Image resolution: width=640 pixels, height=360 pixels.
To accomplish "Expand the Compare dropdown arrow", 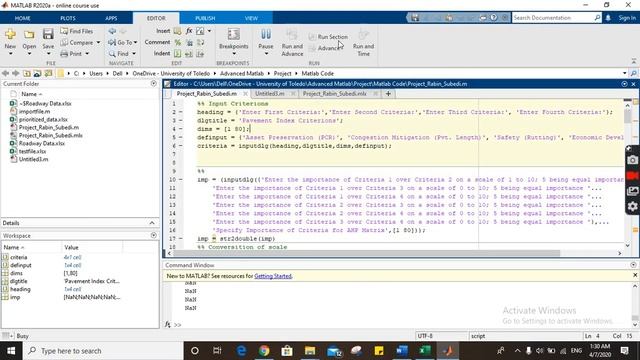I will (98, 42).
